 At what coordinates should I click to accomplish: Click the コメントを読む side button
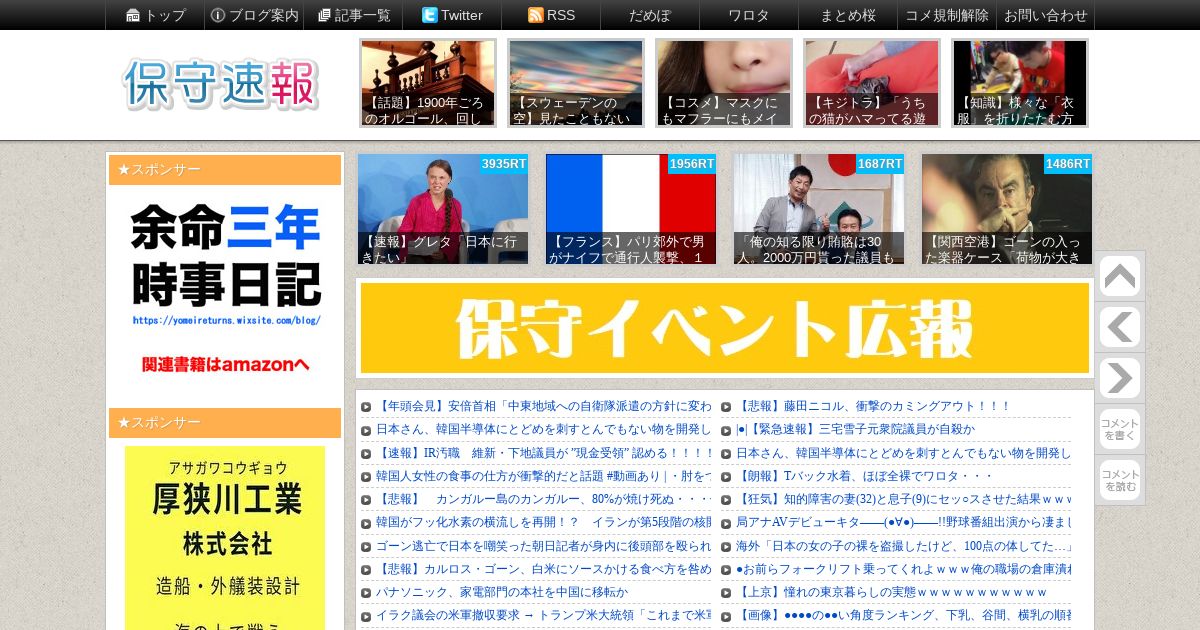coord(1119,480)
